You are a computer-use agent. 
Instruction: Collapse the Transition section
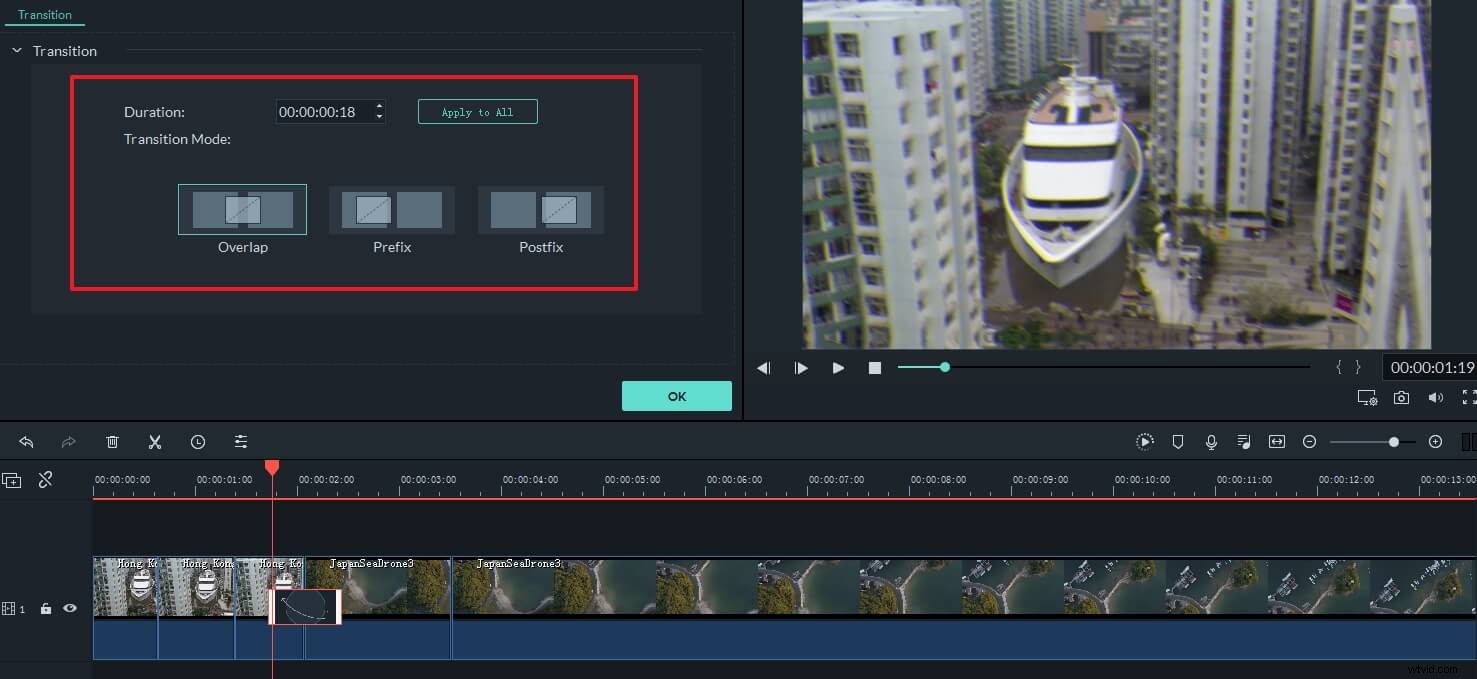[x=15, y=50]
